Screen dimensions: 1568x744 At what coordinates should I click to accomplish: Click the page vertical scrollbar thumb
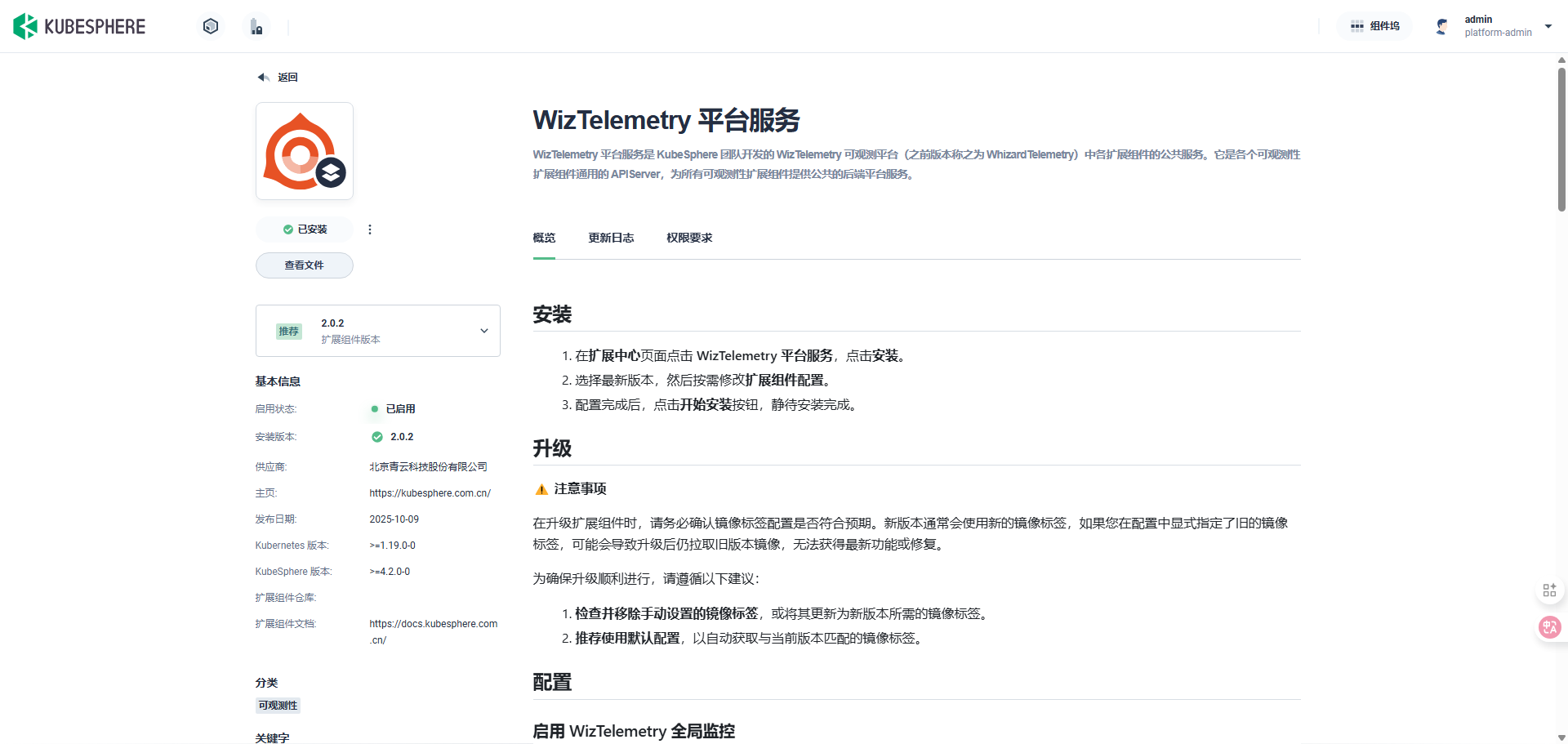[1561, 139]
